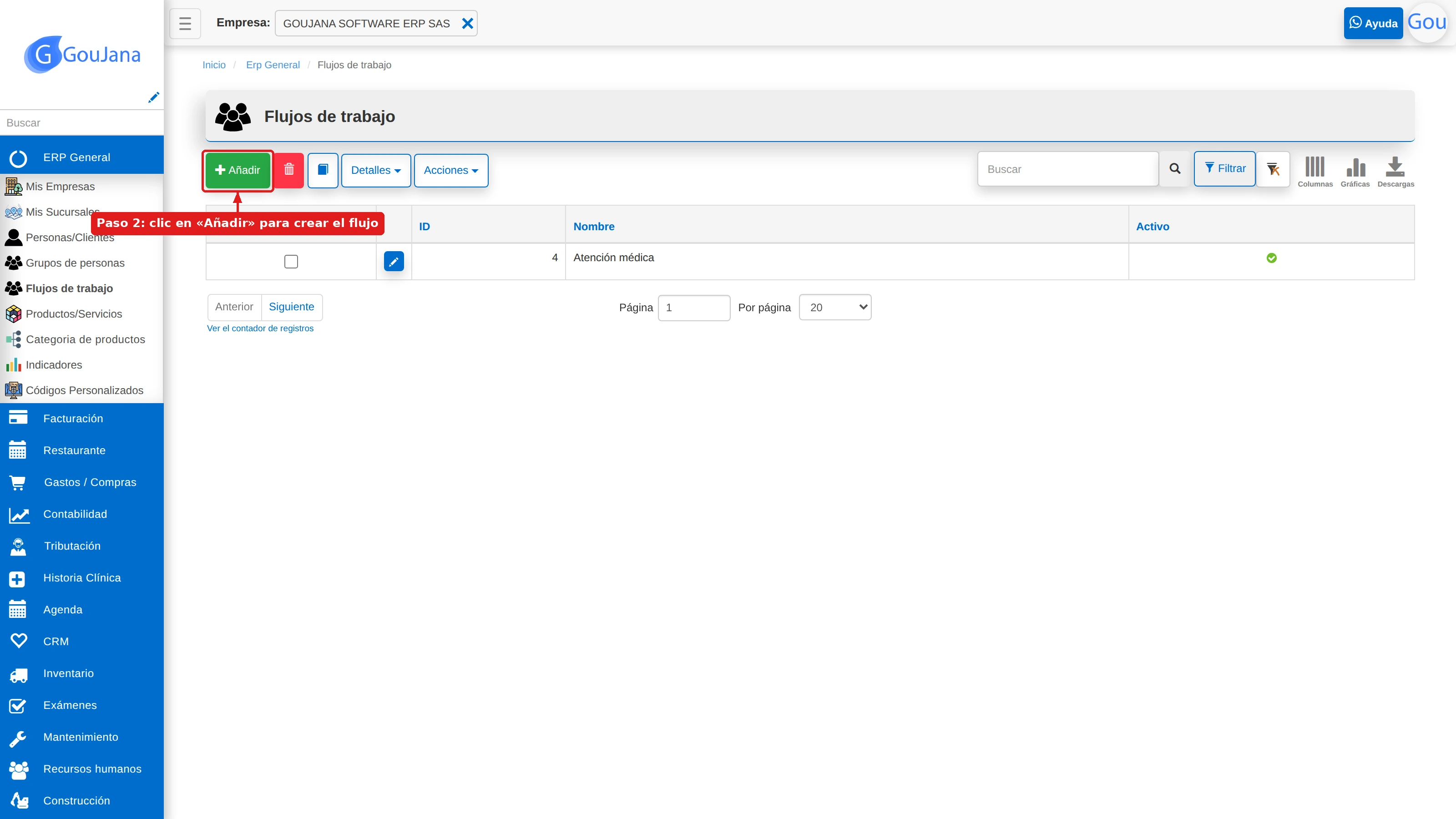Screen dimensions: 1456x819
Task: Tick the checkbox for Atención médica row
Action: coord(291,262)
